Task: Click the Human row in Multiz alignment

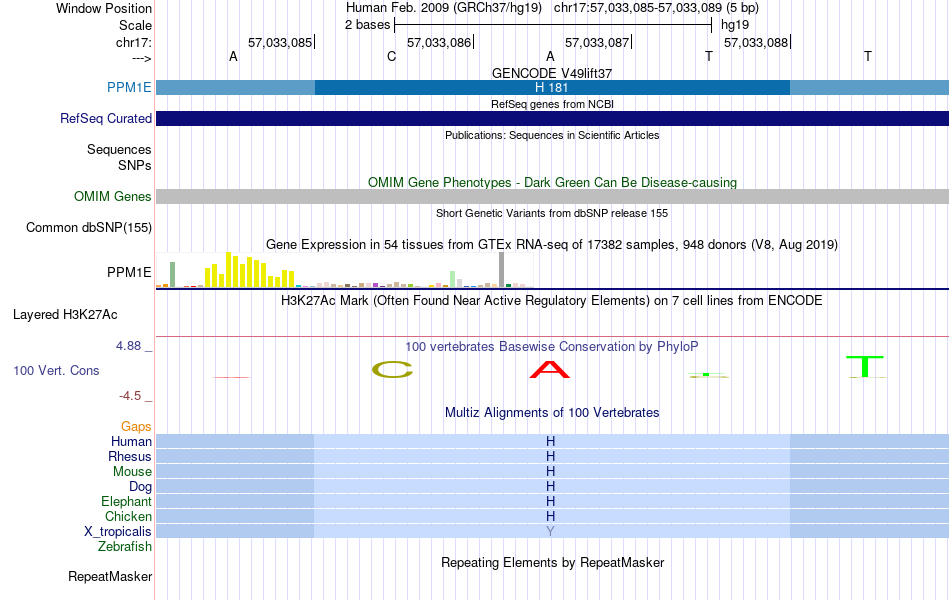Action: (x=552, y=441)
